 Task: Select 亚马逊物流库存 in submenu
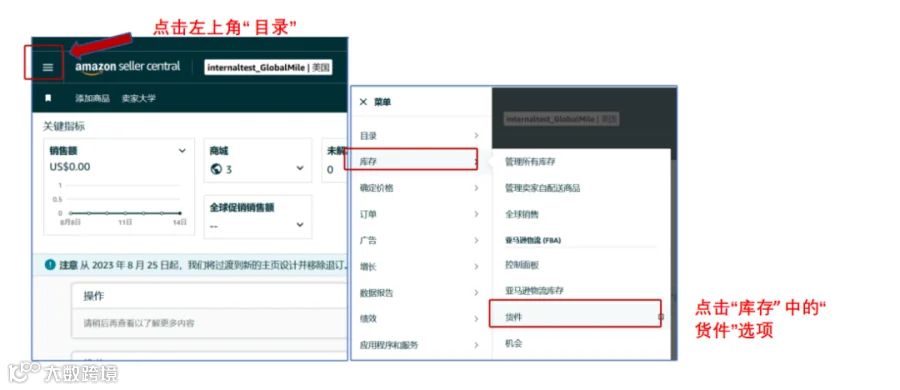pyautogui.click(x=534, y=291)
